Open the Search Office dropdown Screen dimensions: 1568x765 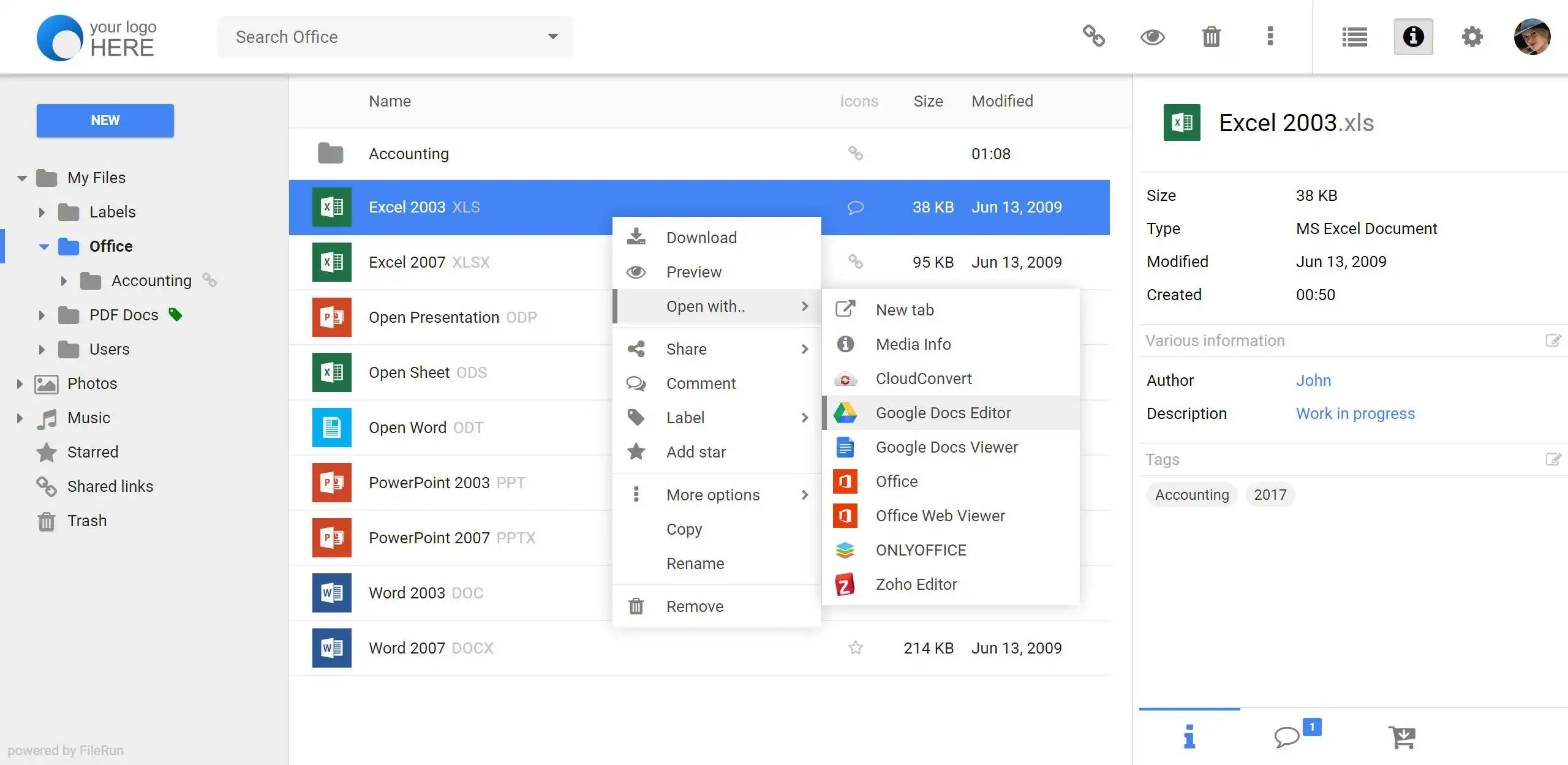tap(554, 37)
